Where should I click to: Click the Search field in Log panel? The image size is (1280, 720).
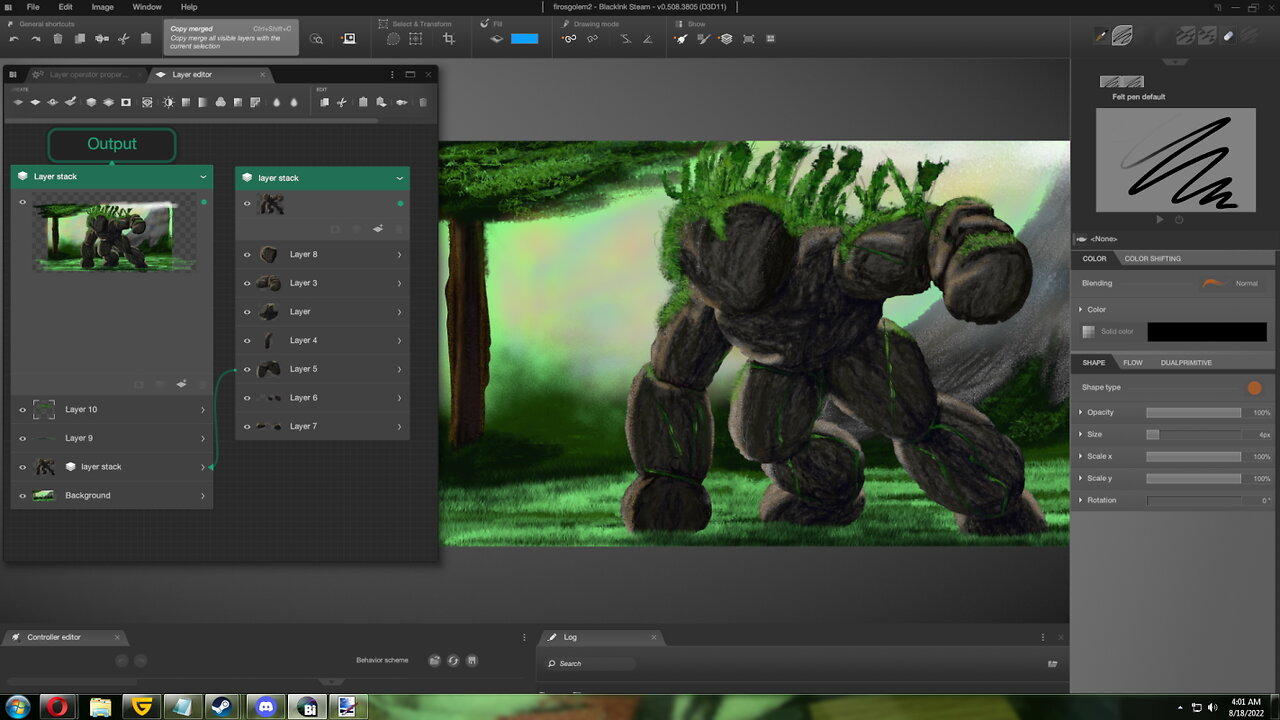(591, 664)
